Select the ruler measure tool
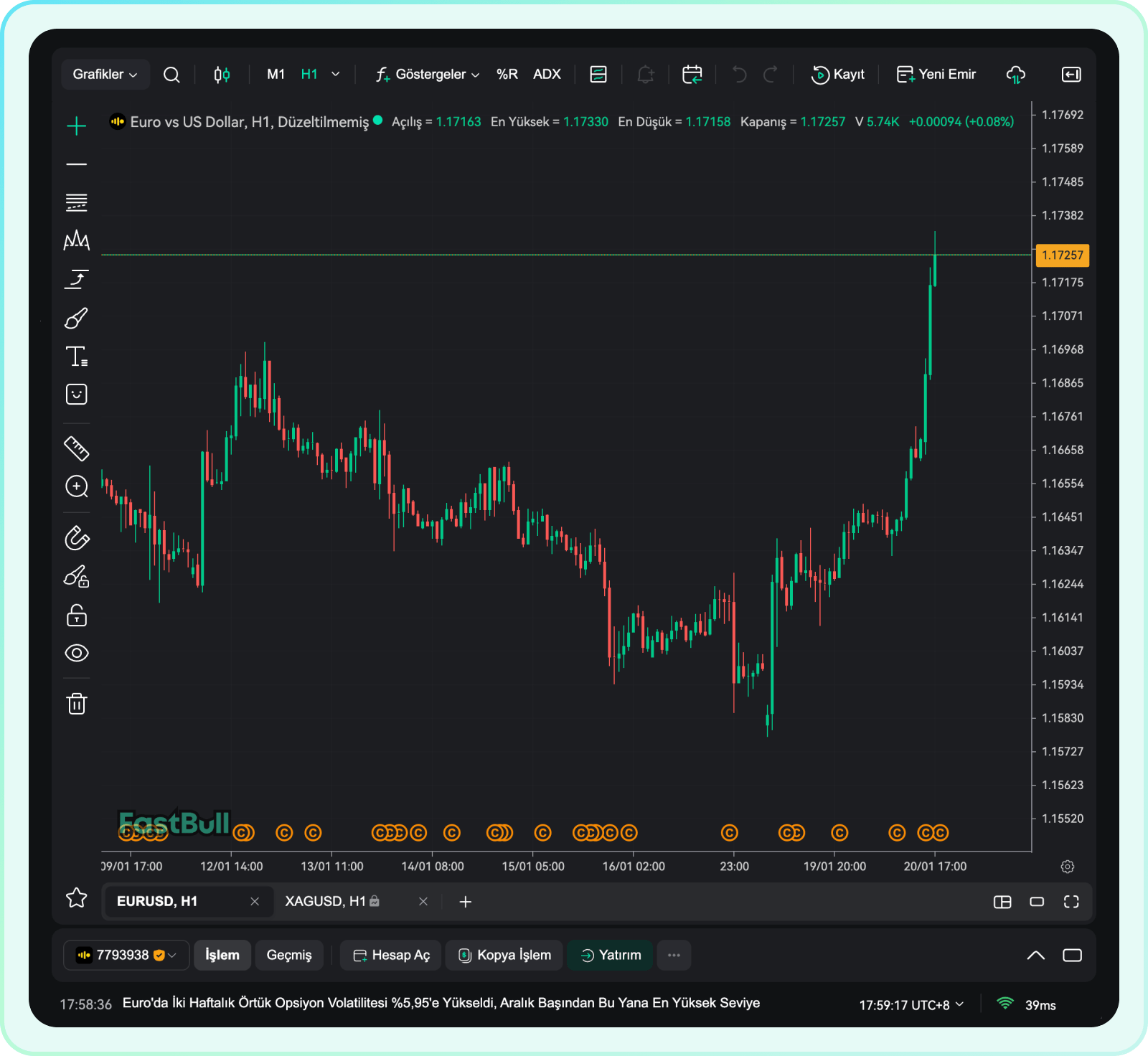Screen dimensions: 1148x1056 coord(76,448)
